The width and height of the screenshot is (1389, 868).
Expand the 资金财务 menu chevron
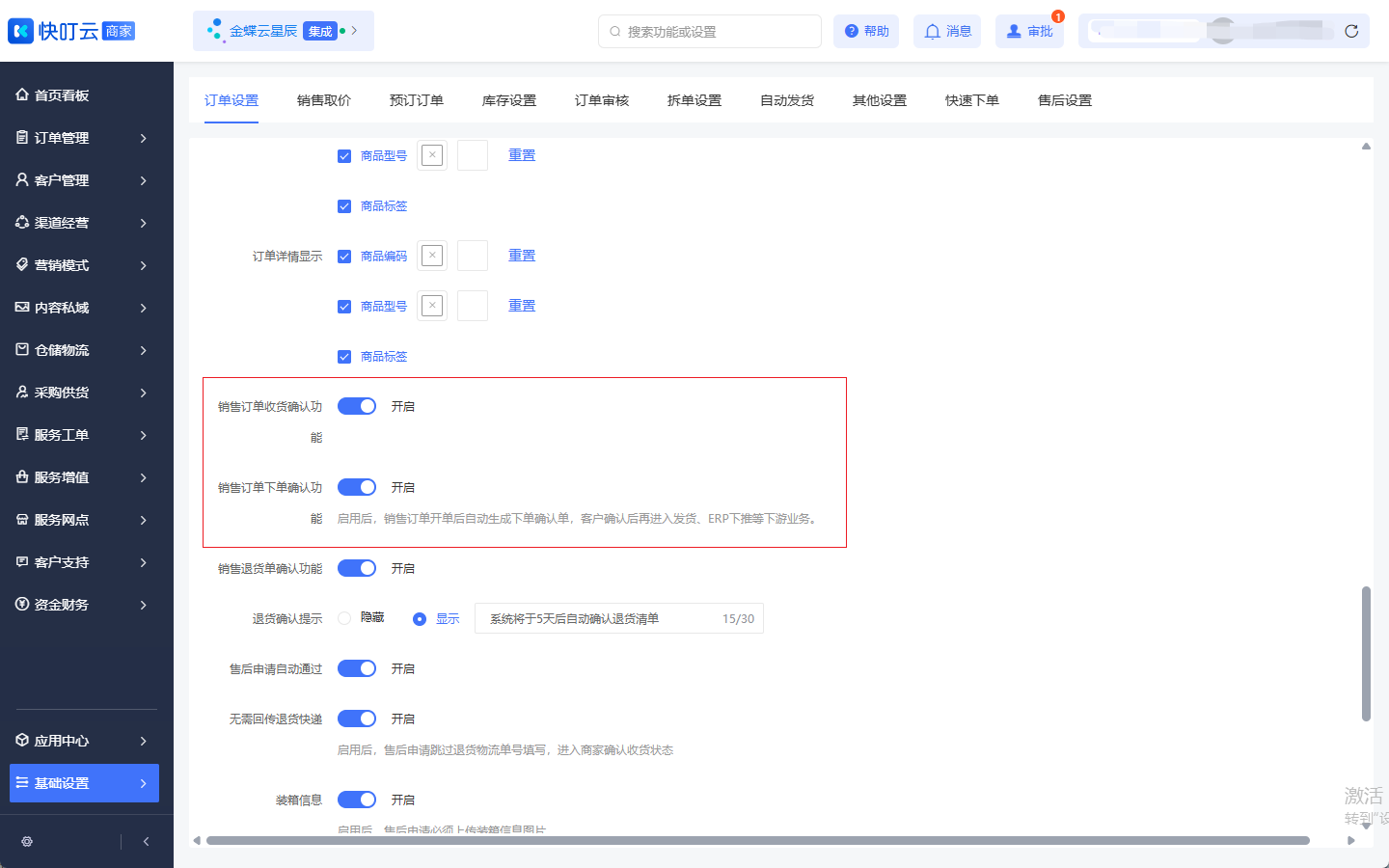[x=143, y=605]
